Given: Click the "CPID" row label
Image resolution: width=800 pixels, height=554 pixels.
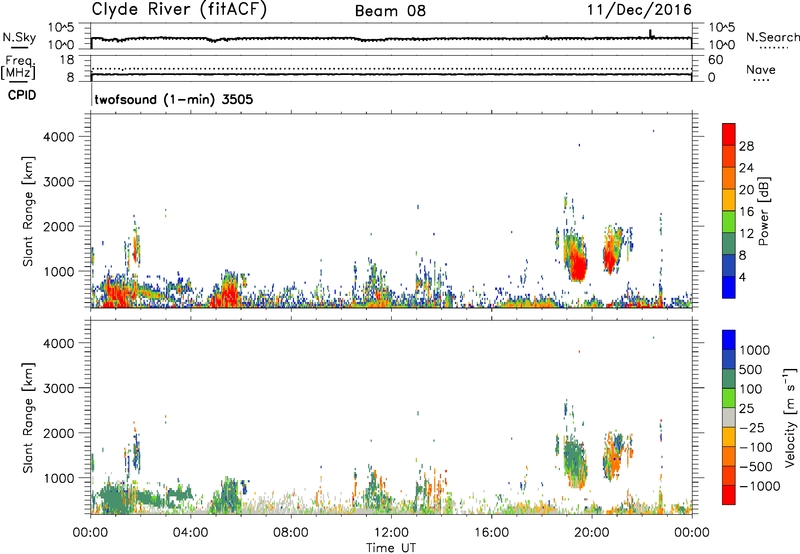Looking at the screenshot, I should tap(21, 95).
